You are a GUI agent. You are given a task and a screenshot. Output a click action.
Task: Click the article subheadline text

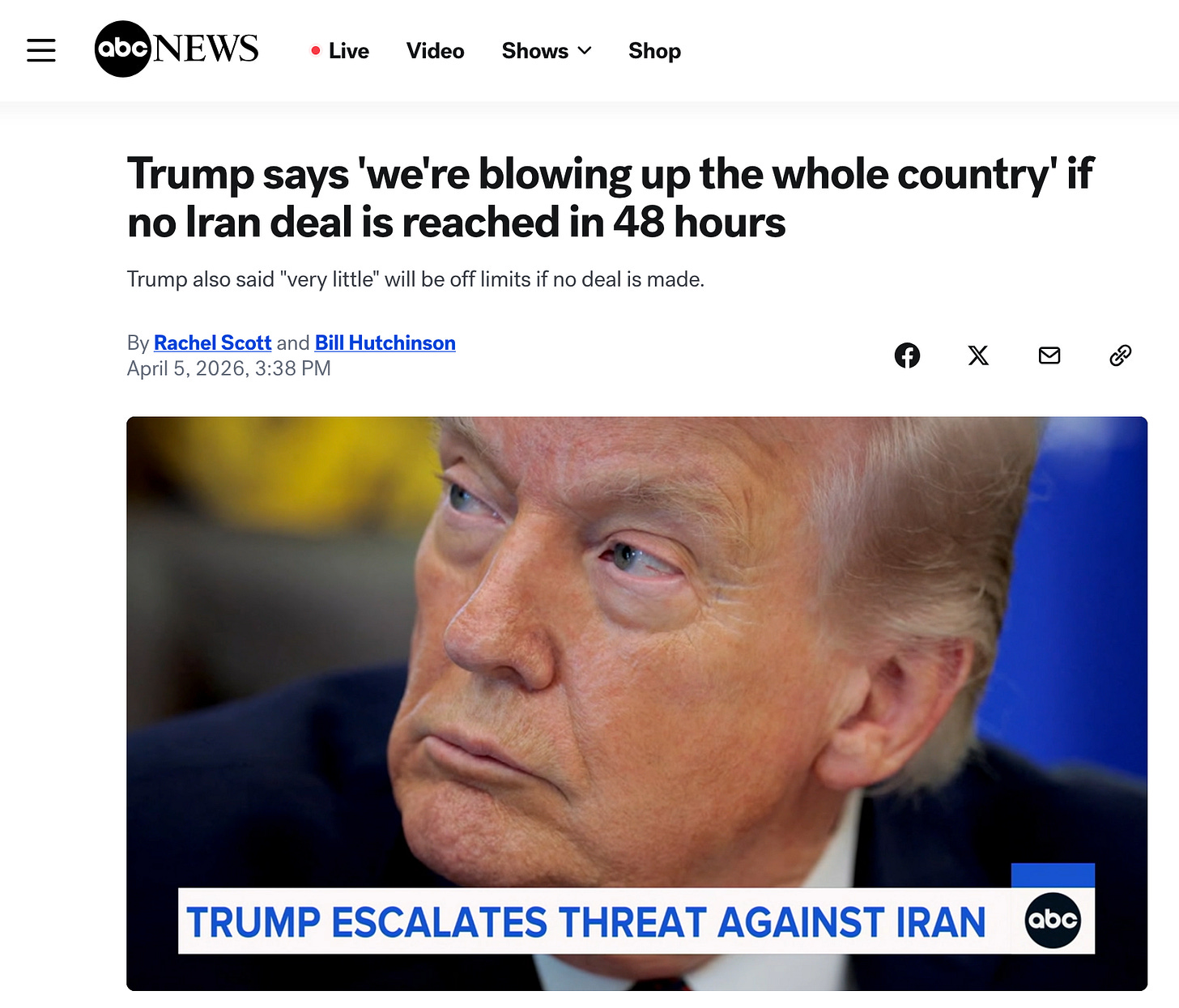click(x=415, y=279)
